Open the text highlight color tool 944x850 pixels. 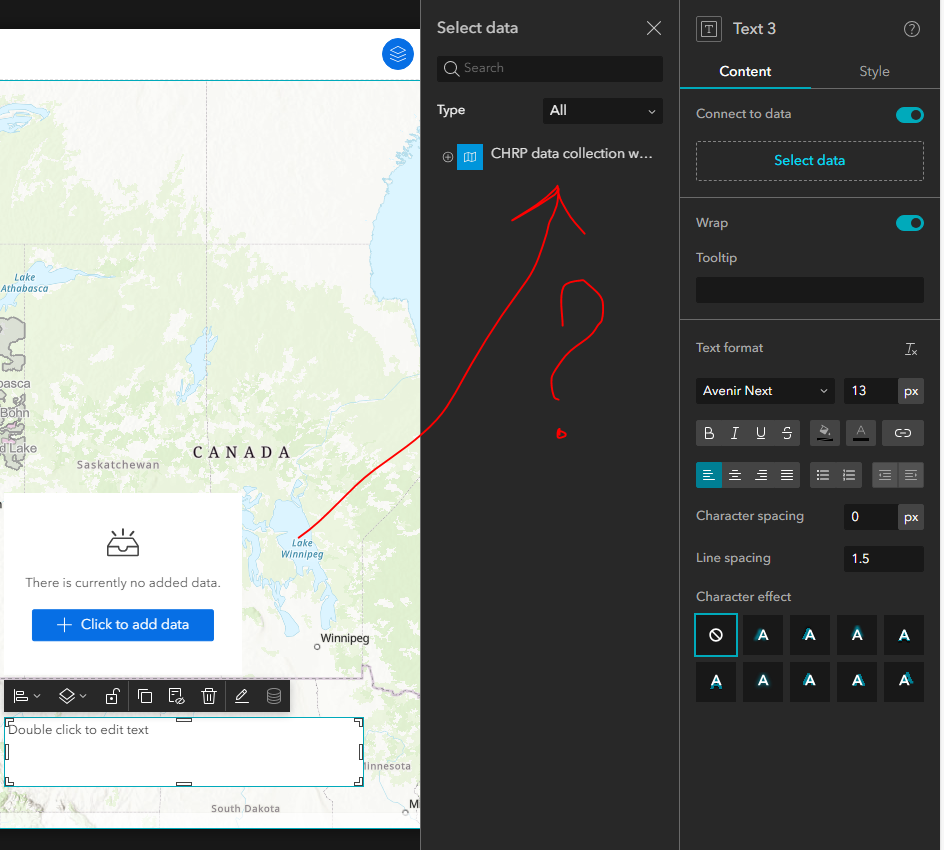pyautogui.click(x=824, y=433)
